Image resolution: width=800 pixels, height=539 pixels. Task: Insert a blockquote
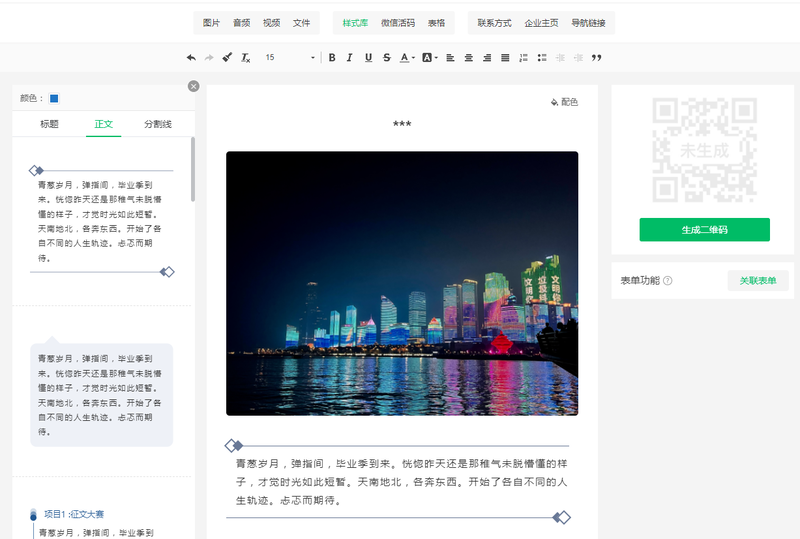(597, 58)
